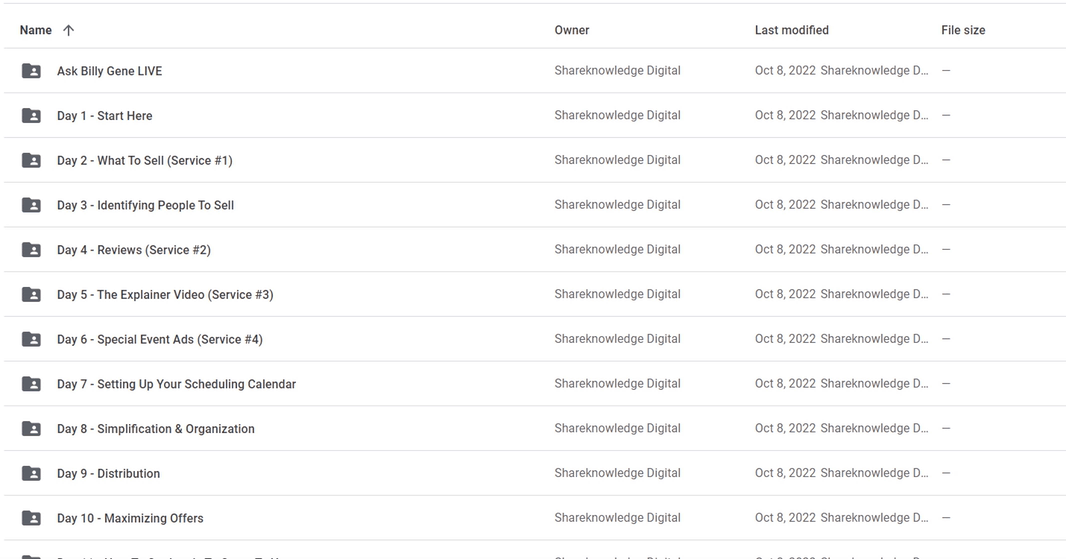This screenshot has width=1066, height=559.
Task: Click the Last modified column header
Action: pyautogui.click(x=791, y=30)
